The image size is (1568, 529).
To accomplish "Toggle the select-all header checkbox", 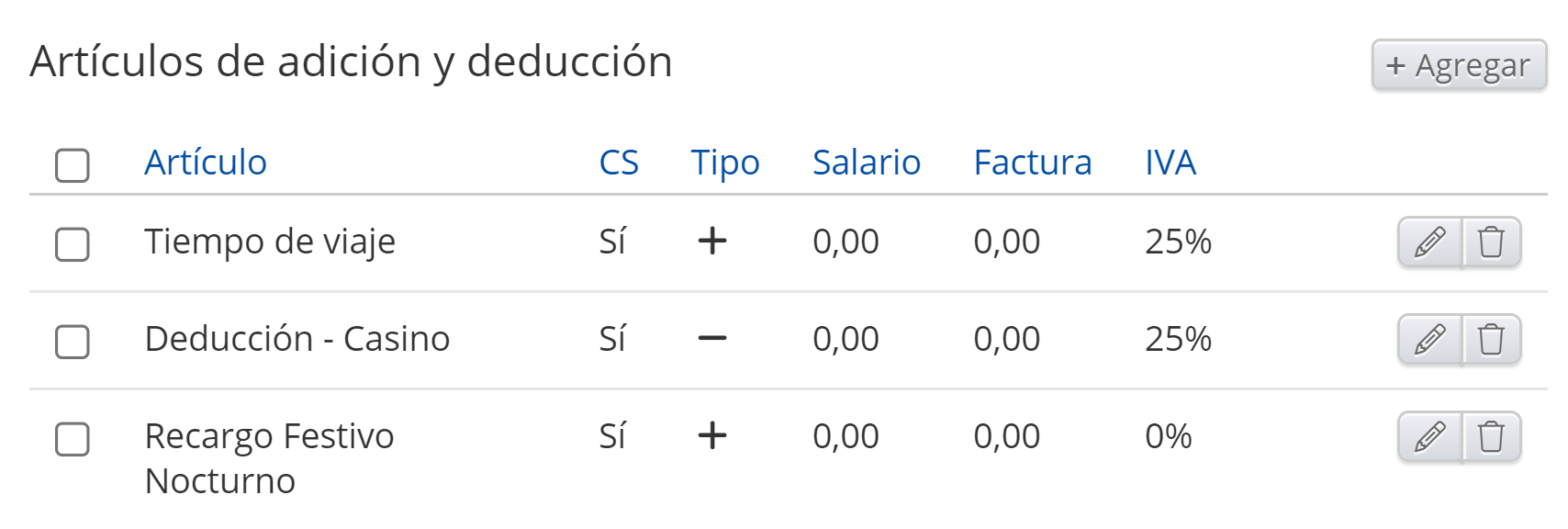I will click(73, 165).
